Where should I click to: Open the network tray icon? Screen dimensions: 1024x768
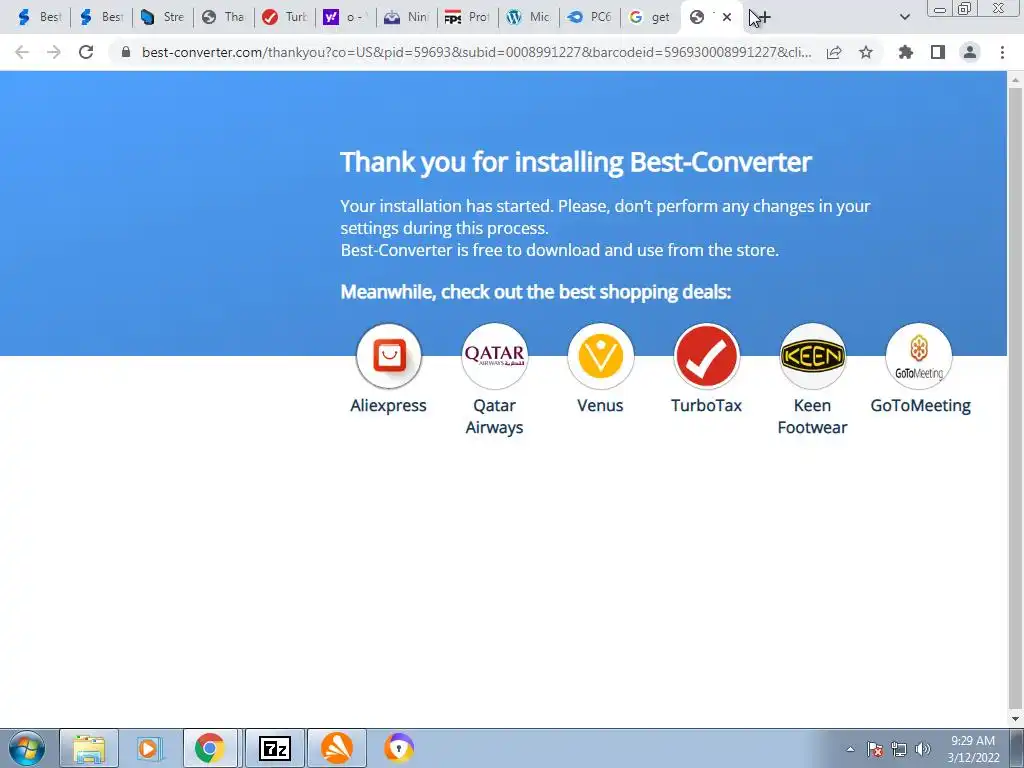coord(899,749)
